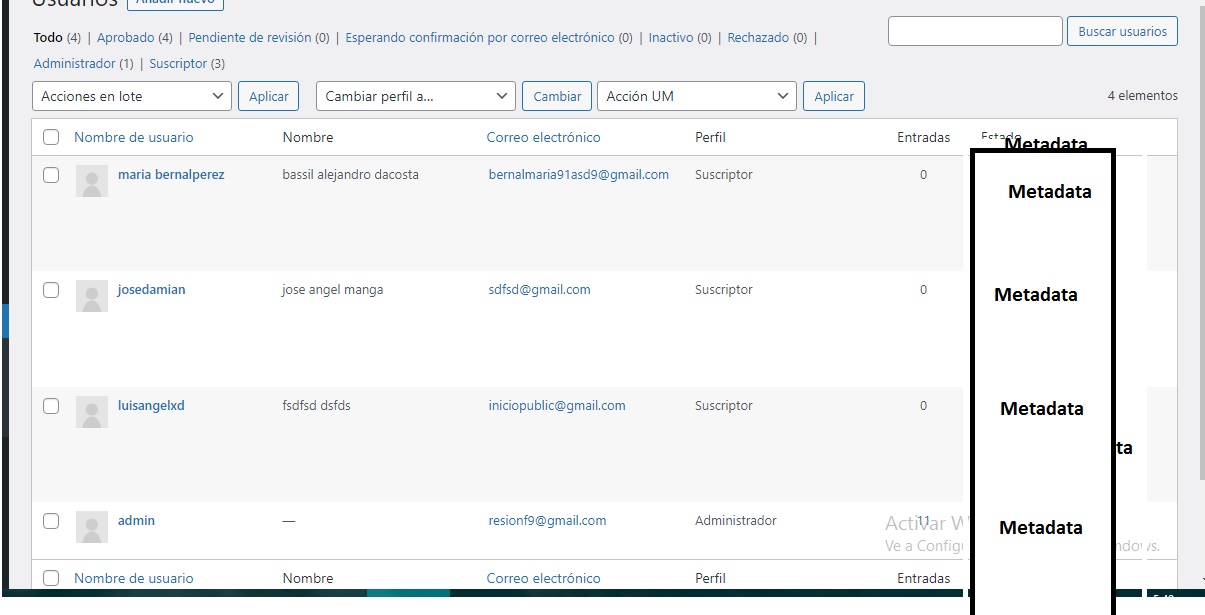
Task: Click the admin avatar image
Action: coord(92,528)
